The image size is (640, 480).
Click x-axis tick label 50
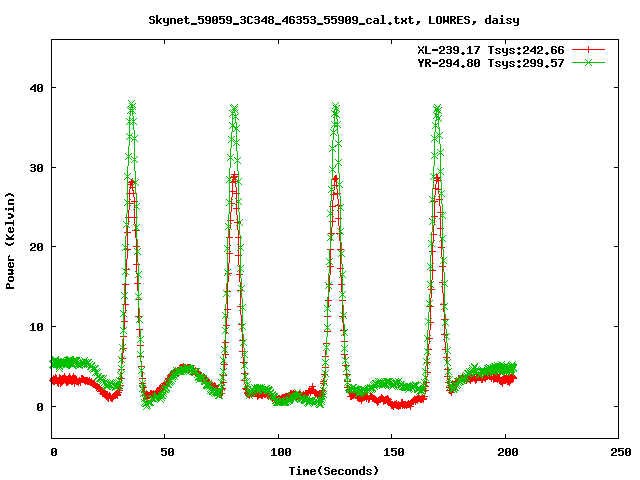point(167,452)
